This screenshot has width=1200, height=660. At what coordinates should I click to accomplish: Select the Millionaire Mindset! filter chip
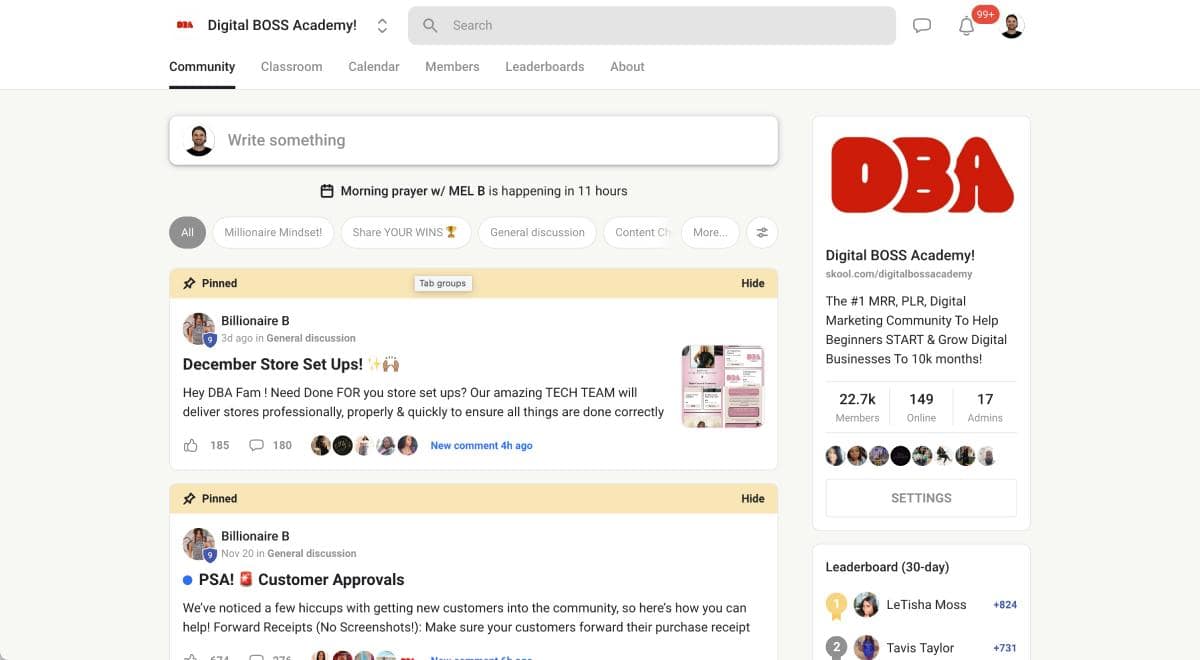(x=272, y=232)
